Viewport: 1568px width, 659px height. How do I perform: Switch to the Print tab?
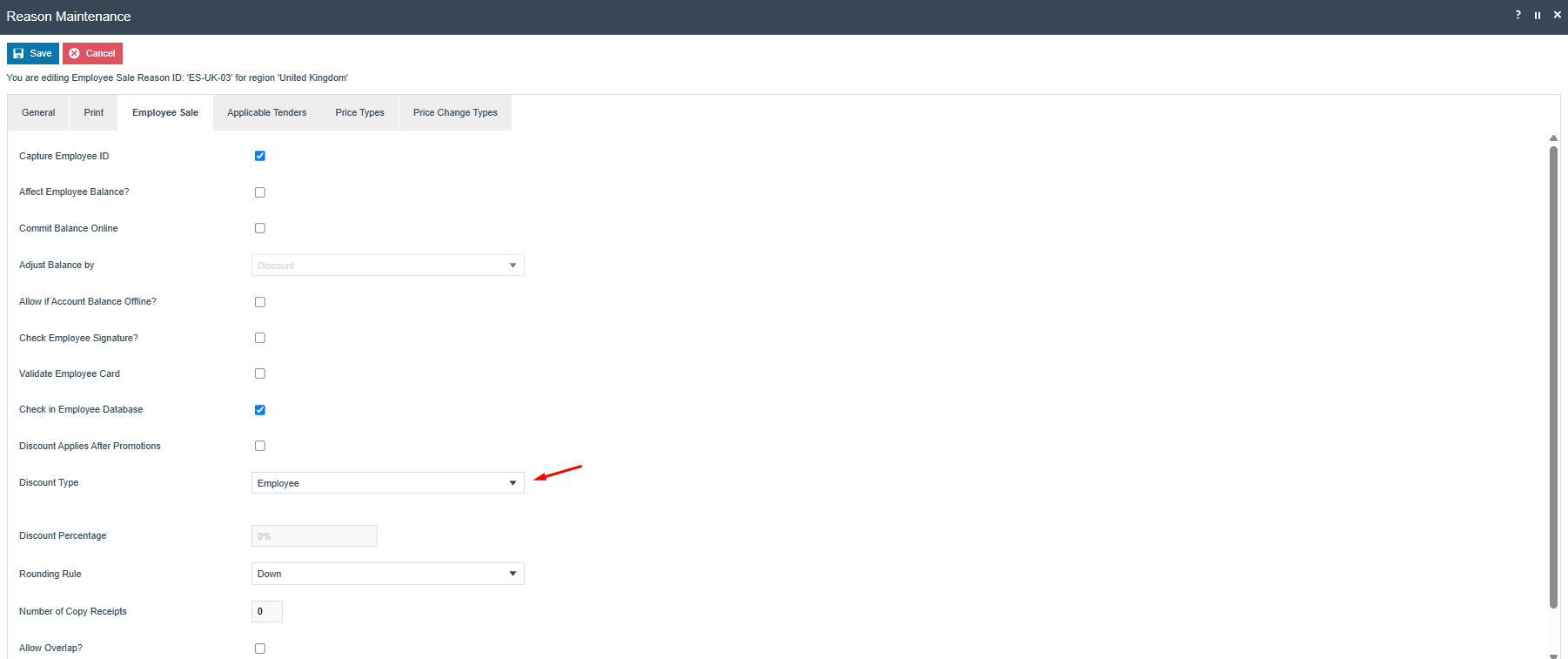94,112
